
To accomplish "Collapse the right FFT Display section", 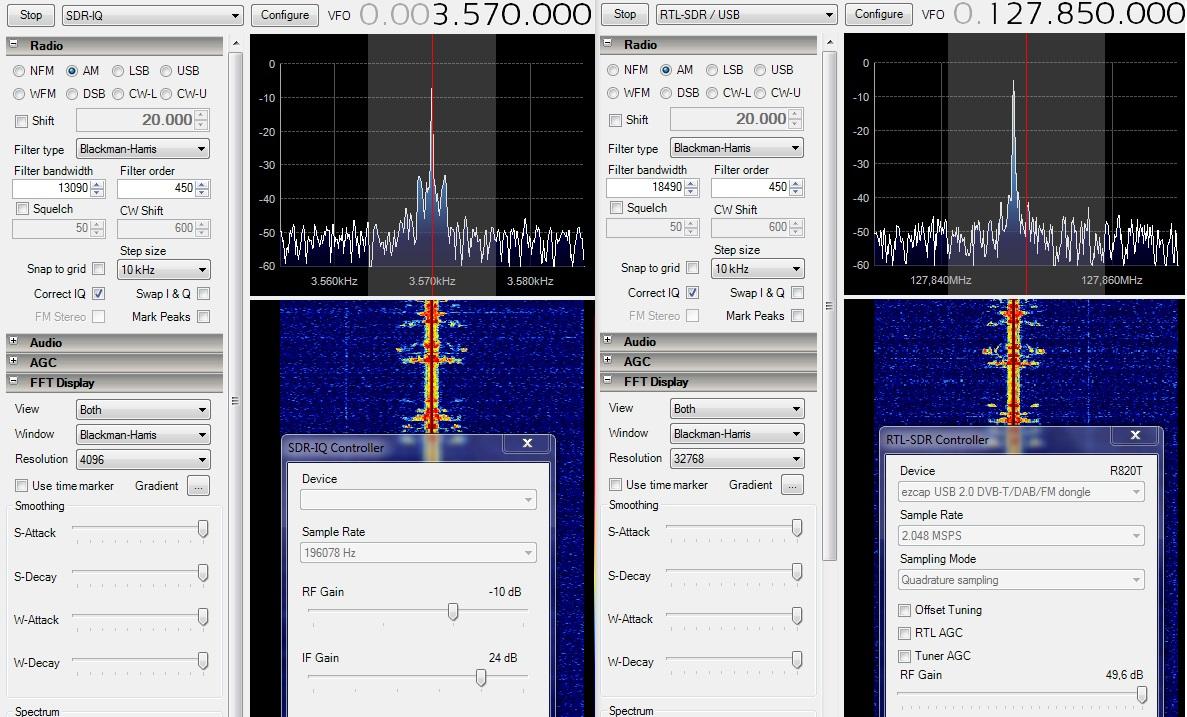I will point(608,381).
